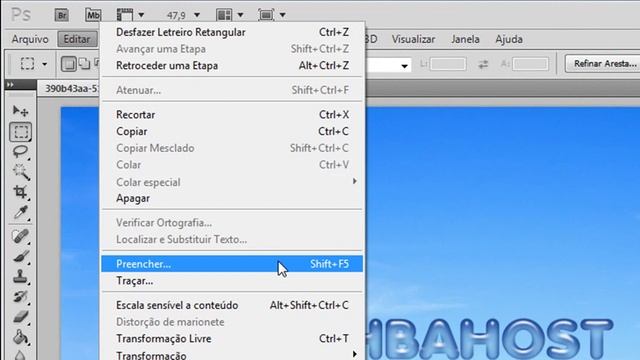640x360 pixels.
Task: Choose Preencher... menu entry
Action: (x=232, y=264)
